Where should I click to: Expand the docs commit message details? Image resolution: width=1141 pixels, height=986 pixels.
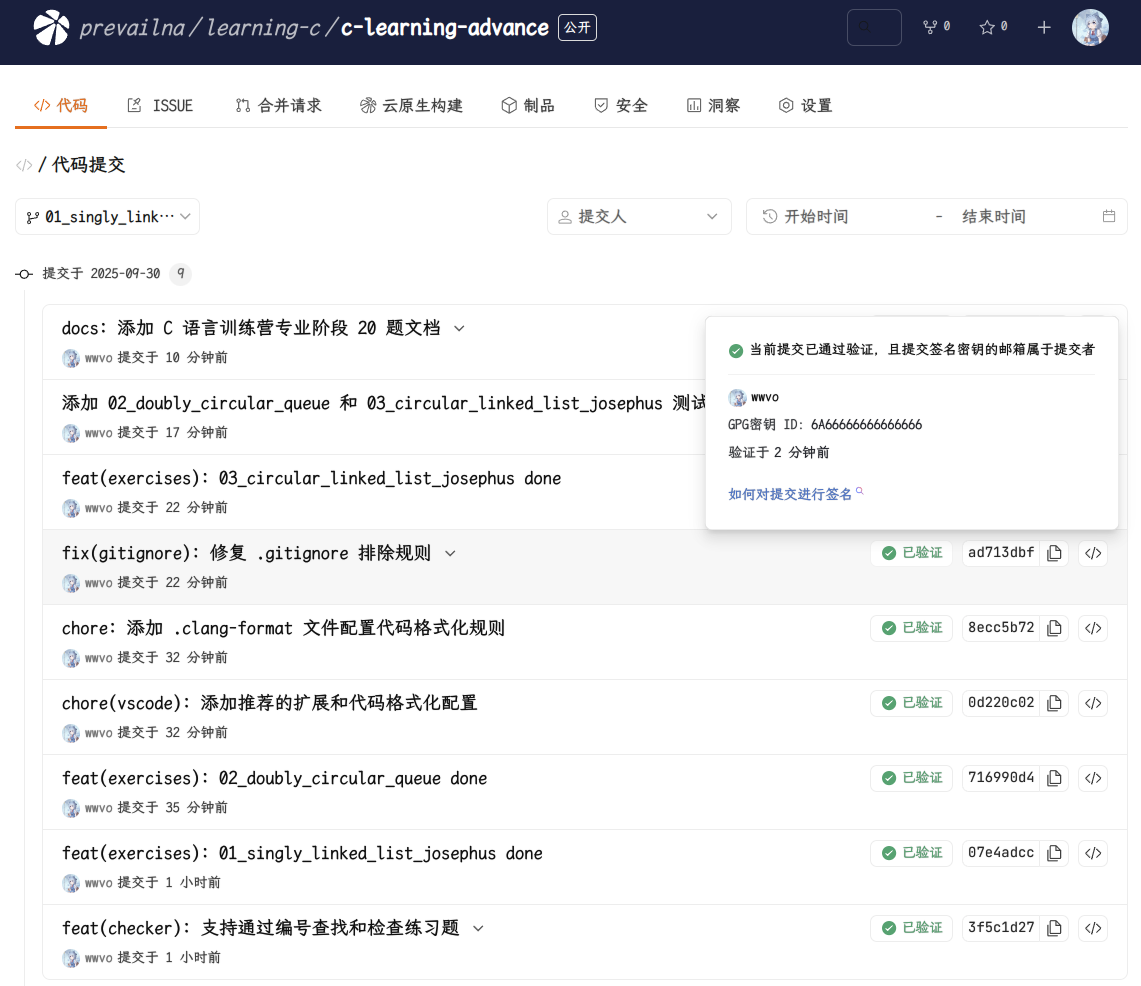(458, 327)
